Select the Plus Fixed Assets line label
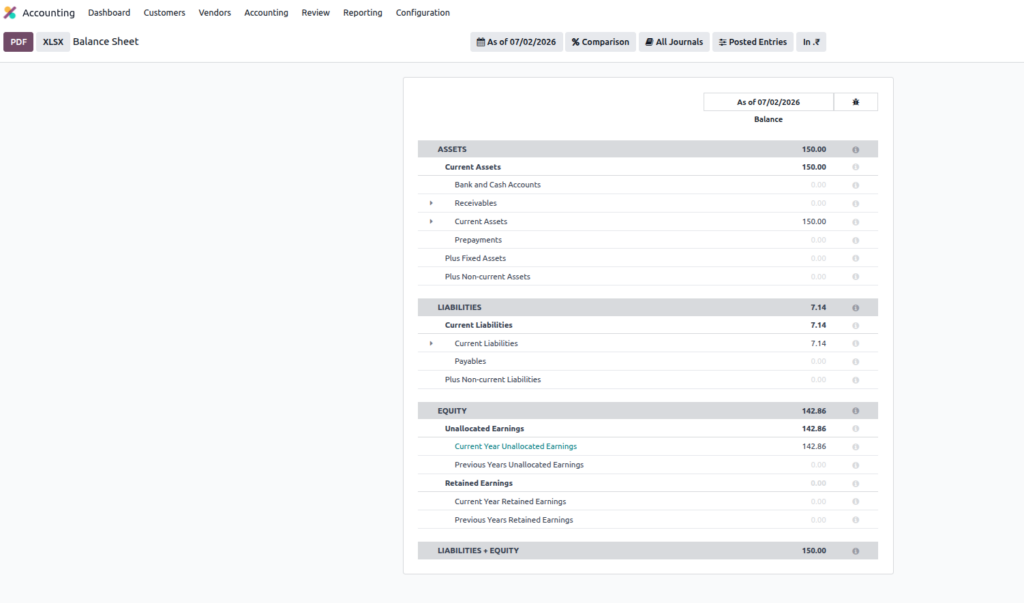 [475, 258]
